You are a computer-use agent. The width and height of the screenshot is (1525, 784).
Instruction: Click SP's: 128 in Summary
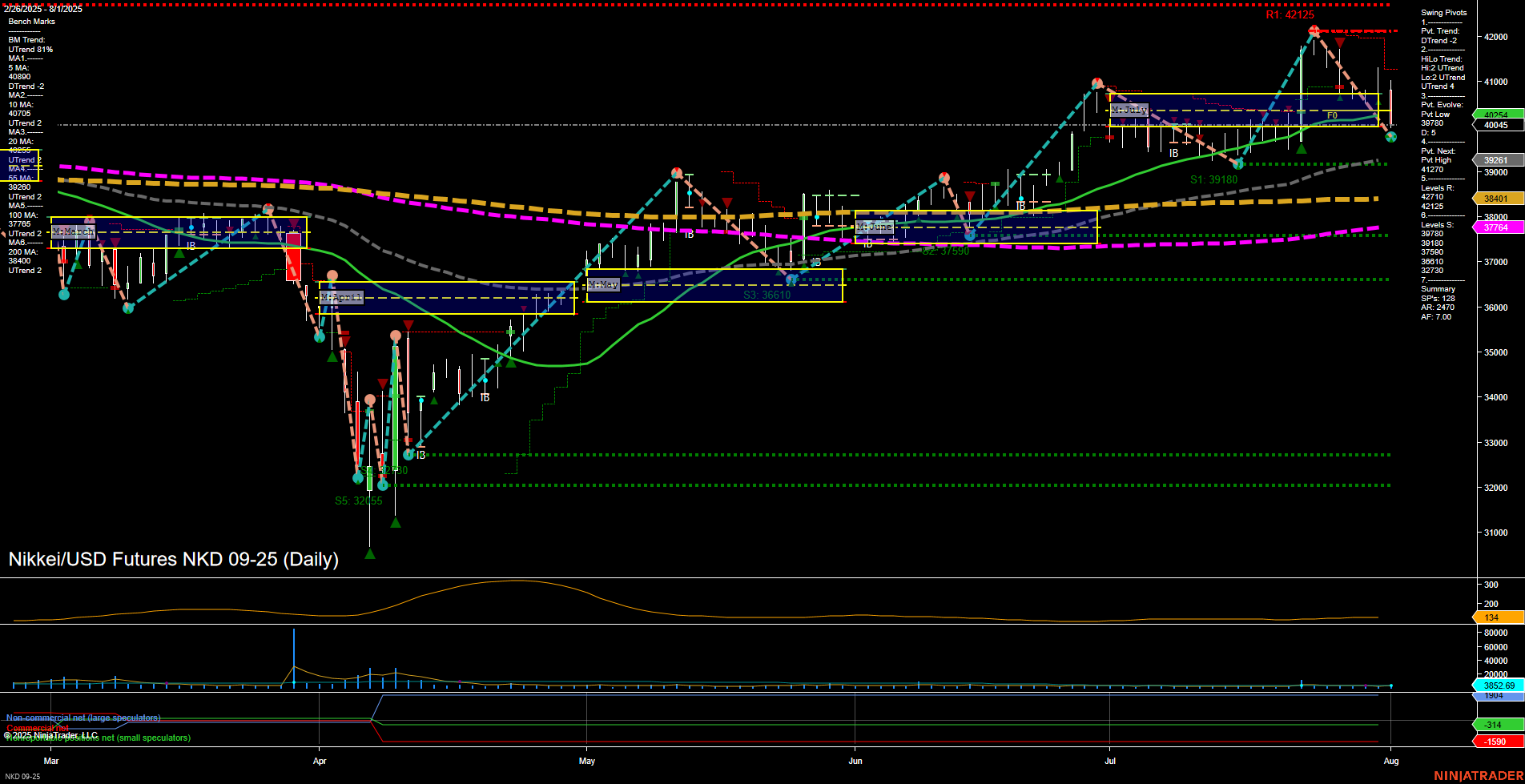click(x=1438, y=299)
